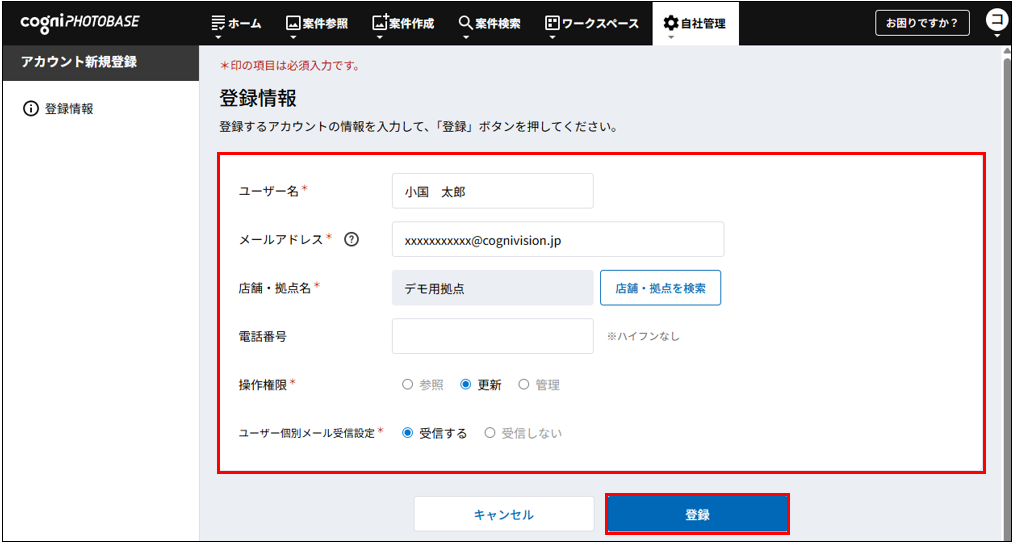Expand the dropdown arrow under 案件作成

click(x=379, y=38)
